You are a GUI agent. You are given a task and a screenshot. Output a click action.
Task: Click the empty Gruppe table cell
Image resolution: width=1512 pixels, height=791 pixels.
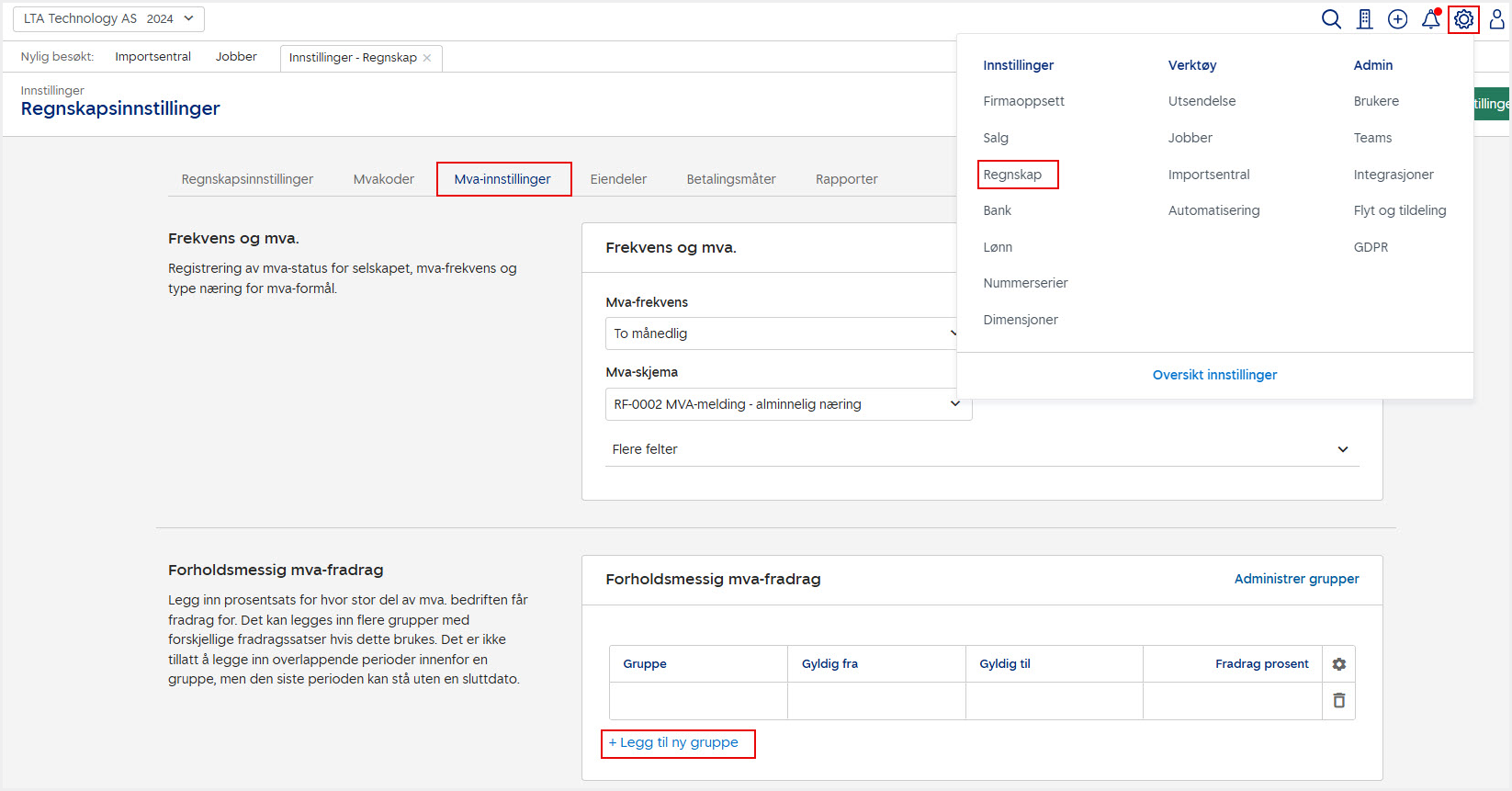(x=698, y=701)
